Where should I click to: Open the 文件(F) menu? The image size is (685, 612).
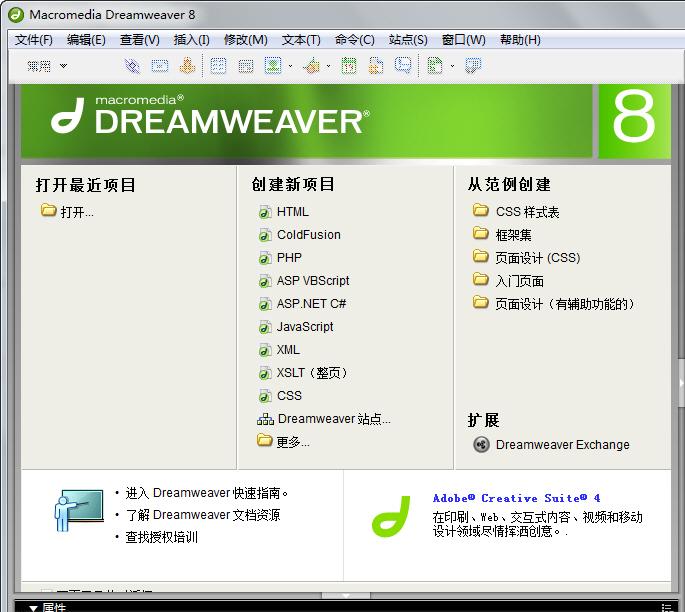[x=34, y=40]
